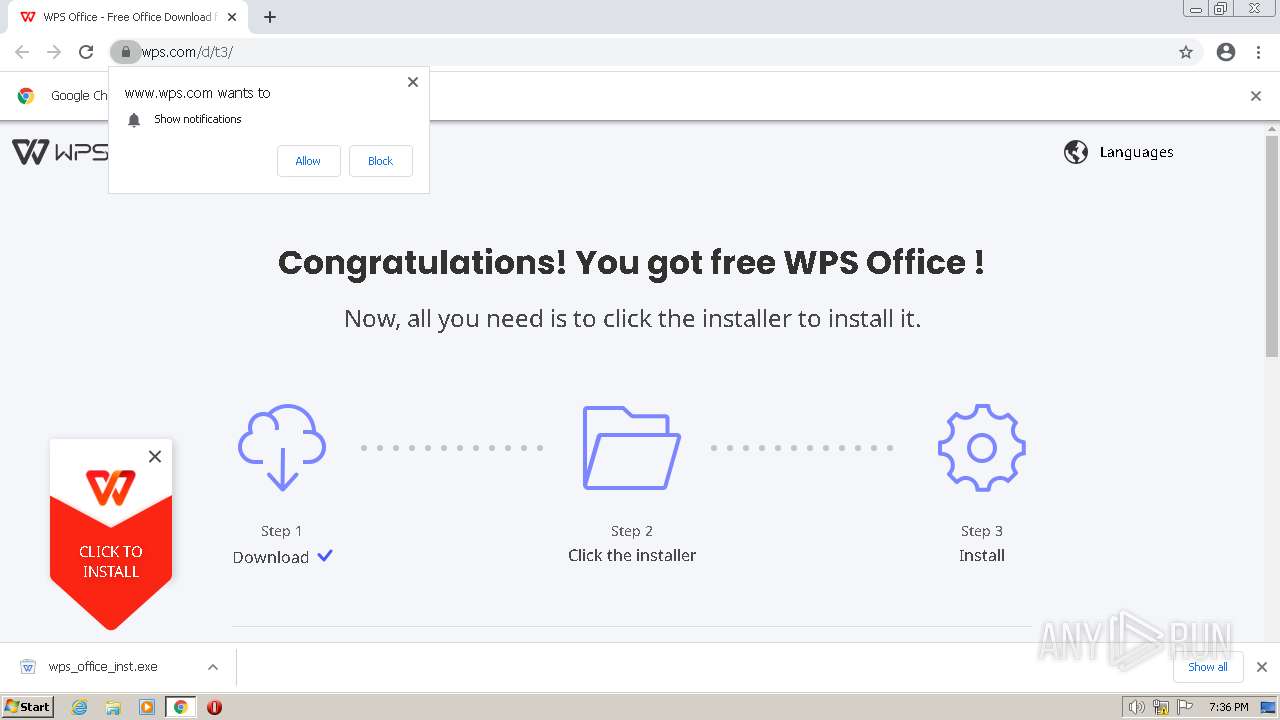1280x720 pixels.
Task: Click the Google Chrome logo in info bar
Action: tap(26, 96)
